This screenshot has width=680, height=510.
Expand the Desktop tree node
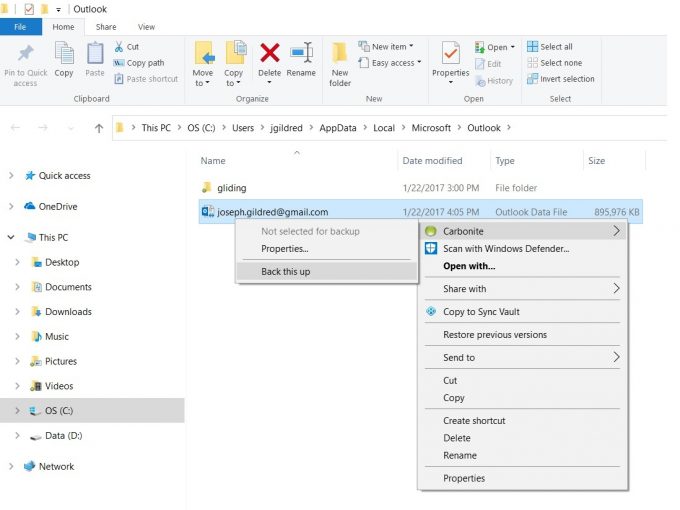point(17,262)
